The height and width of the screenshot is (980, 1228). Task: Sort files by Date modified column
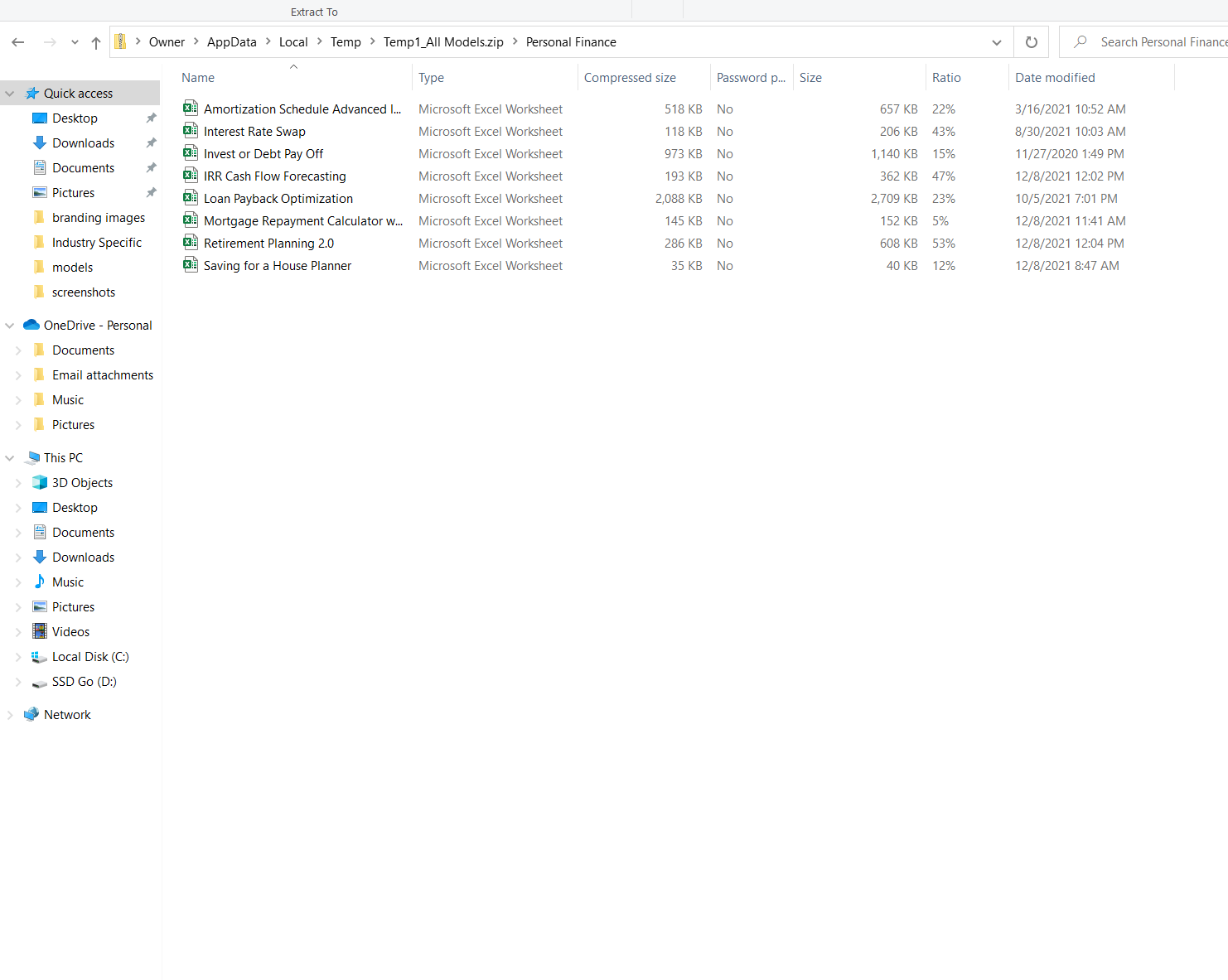(x=1055, y=78)
